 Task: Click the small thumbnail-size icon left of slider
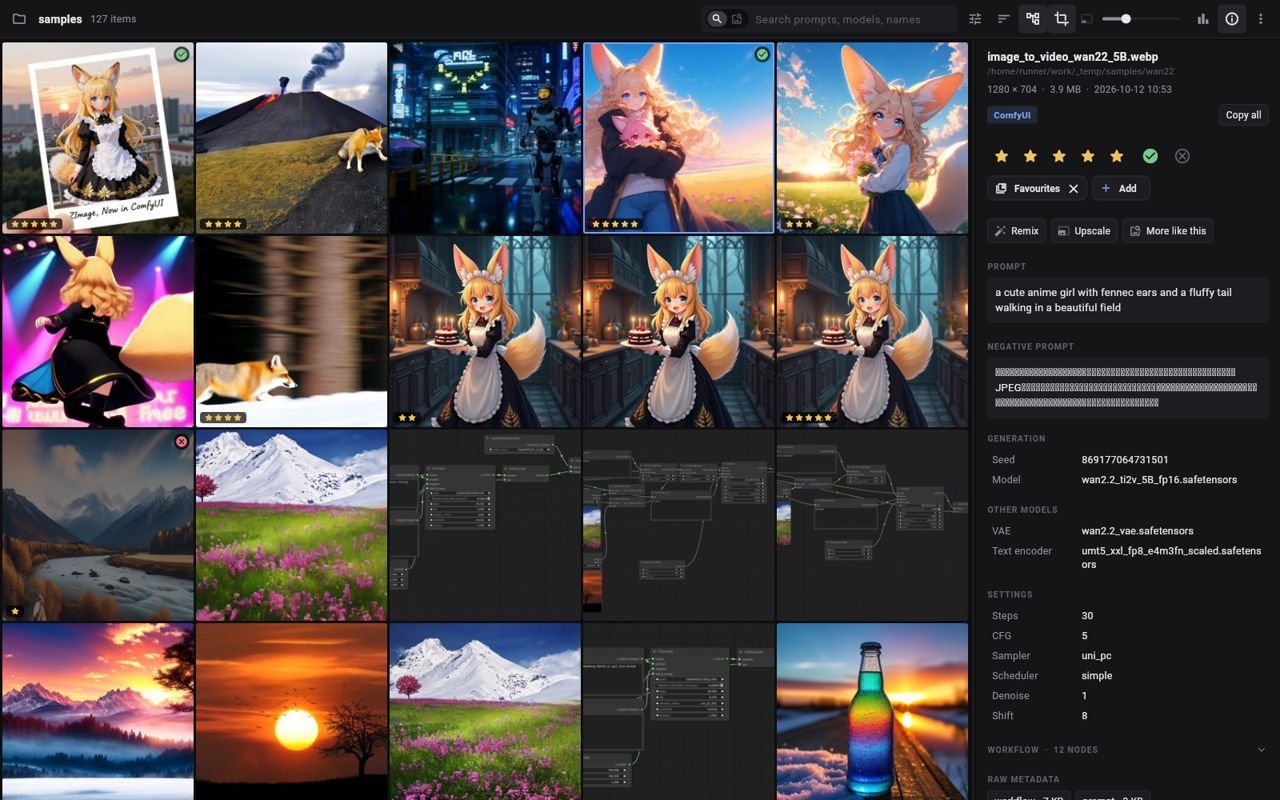click(x=1088, y=19)
